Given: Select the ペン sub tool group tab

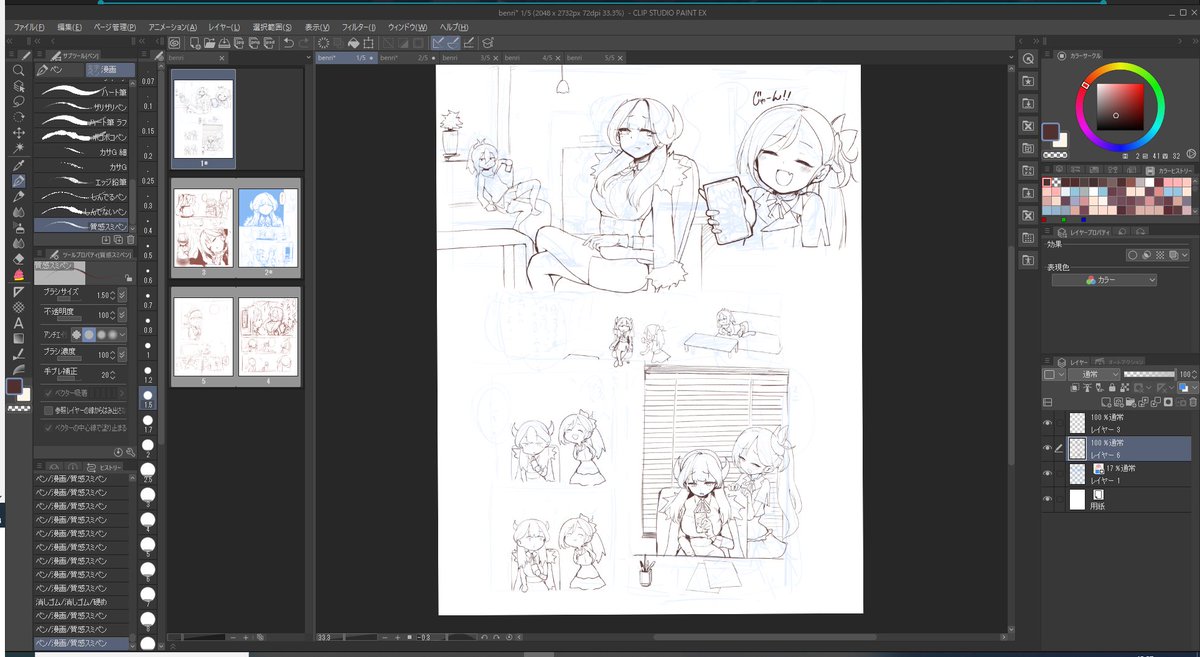Looking at the screenshot, I should 58,70.
